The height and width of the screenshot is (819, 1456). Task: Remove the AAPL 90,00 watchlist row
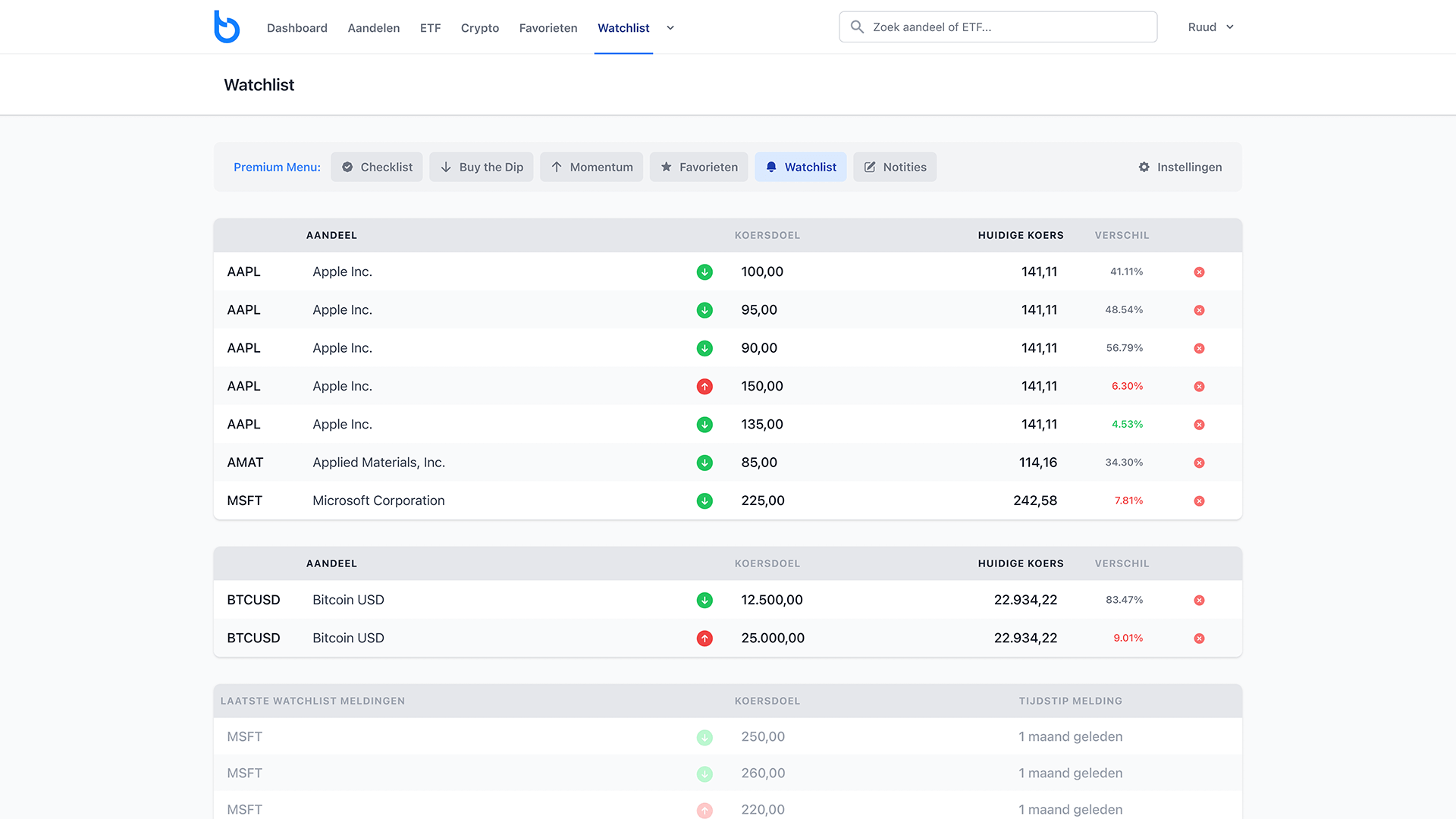[1199, 349]
